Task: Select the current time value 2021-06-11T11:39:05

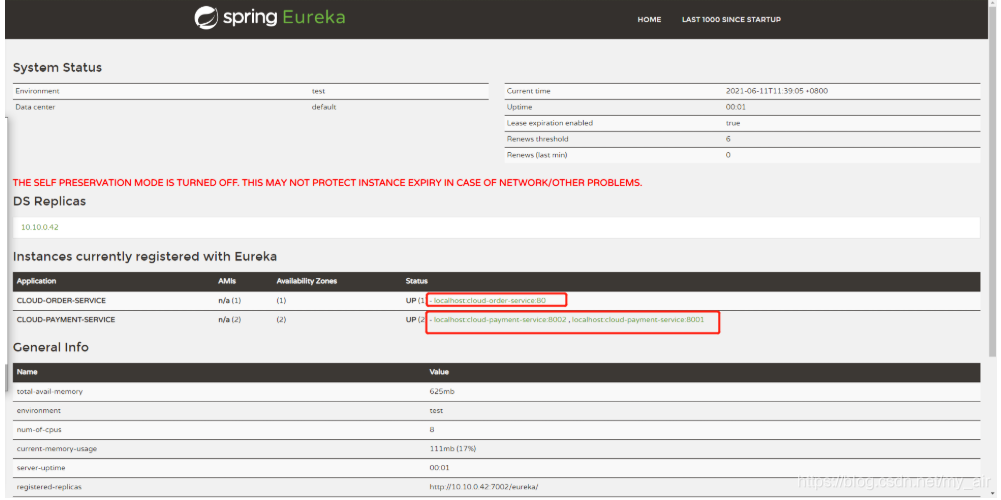Action: [777, 91]
